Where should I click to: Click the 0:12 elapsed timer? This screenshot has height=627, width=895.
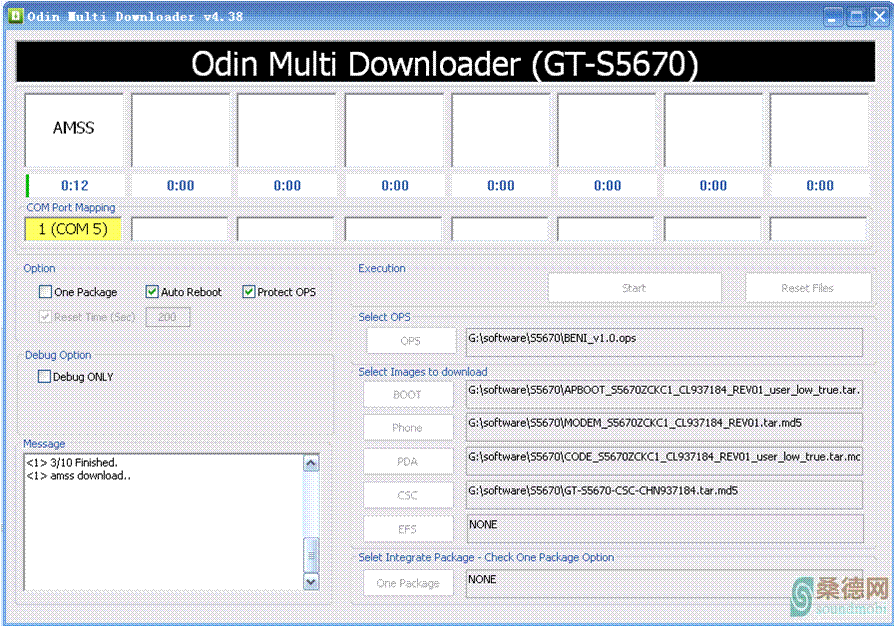tap(75, 186)
